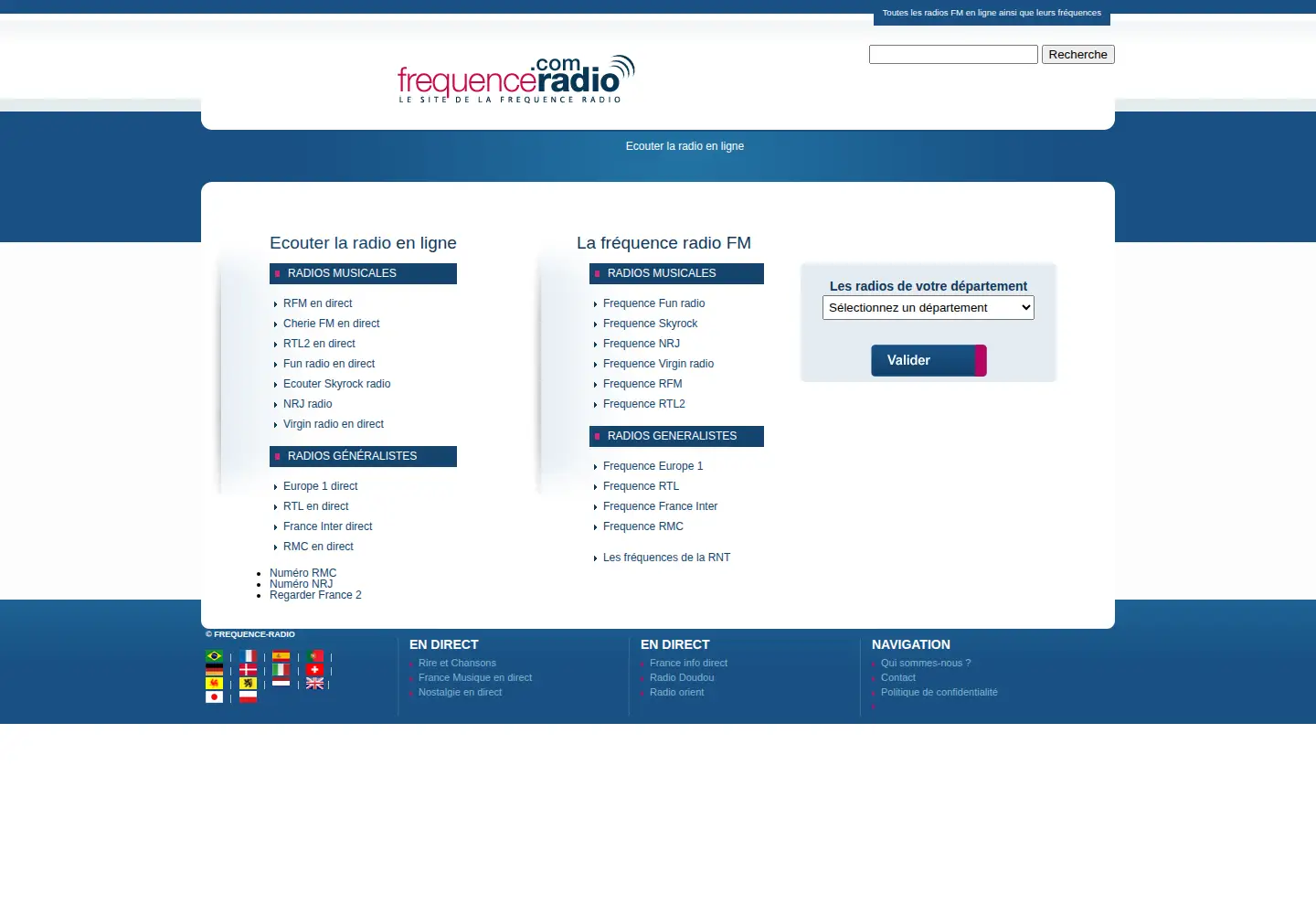
Task: Open 'Politique de confidentialité' footer link
Action: coord(939,692)
